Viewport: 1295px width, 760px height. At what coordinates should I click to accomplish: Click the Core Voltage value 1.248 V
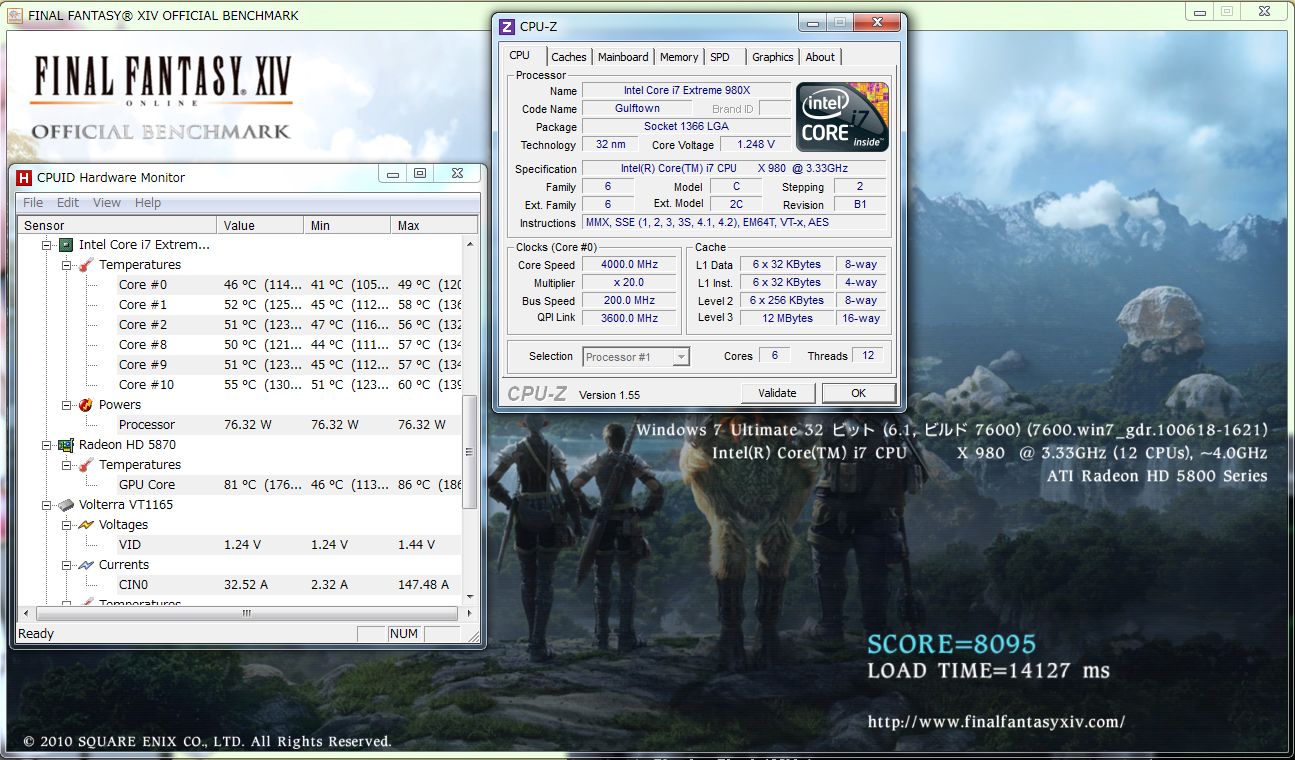coord(755,145)
